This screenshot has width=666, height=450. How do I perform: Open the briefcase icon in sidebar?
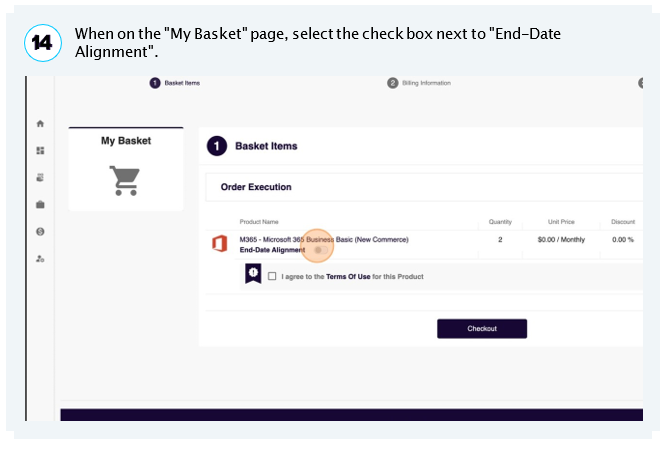pos(40,205)
